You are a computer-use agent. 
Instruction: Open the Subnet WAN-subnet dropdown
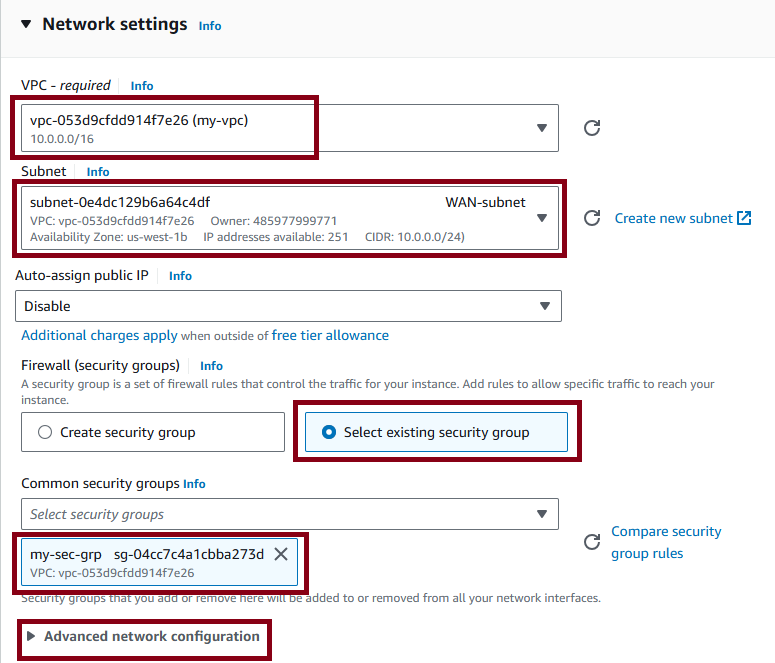(290, 218)
